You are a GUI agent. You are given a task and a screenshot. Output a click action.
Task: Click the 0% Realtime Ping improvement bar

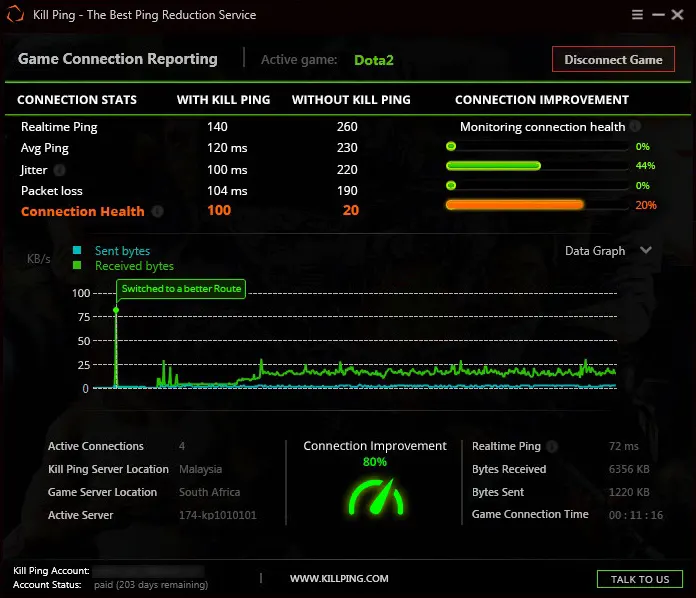pos(537,146)
